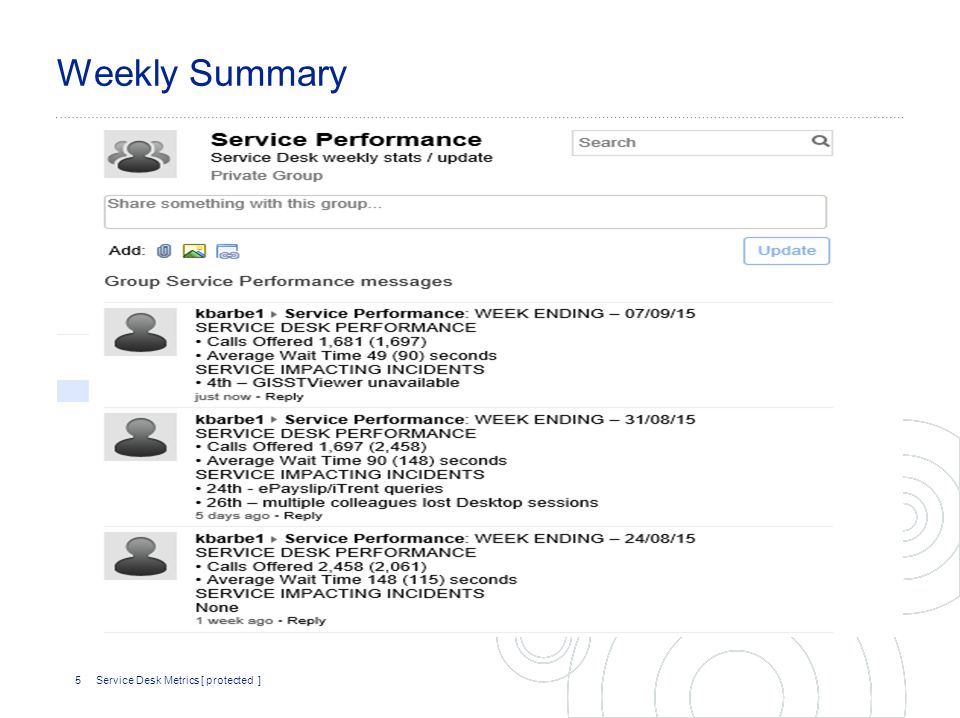Image resolution: width=960 pixels, height=718 pixels.
Task: Reply to the week ending 24/08/15 post
Action: click(306, 621)
